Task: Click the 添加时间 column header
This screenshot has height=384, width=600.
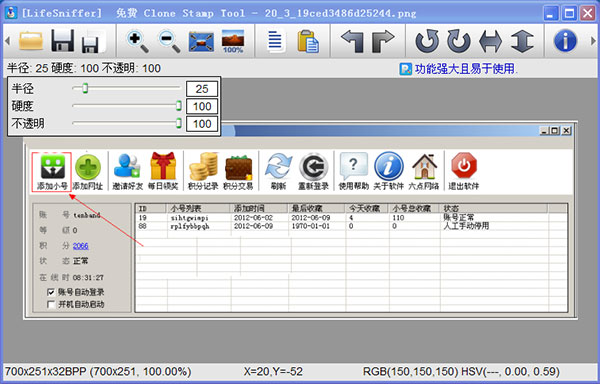Action: [x=259, y=208]
